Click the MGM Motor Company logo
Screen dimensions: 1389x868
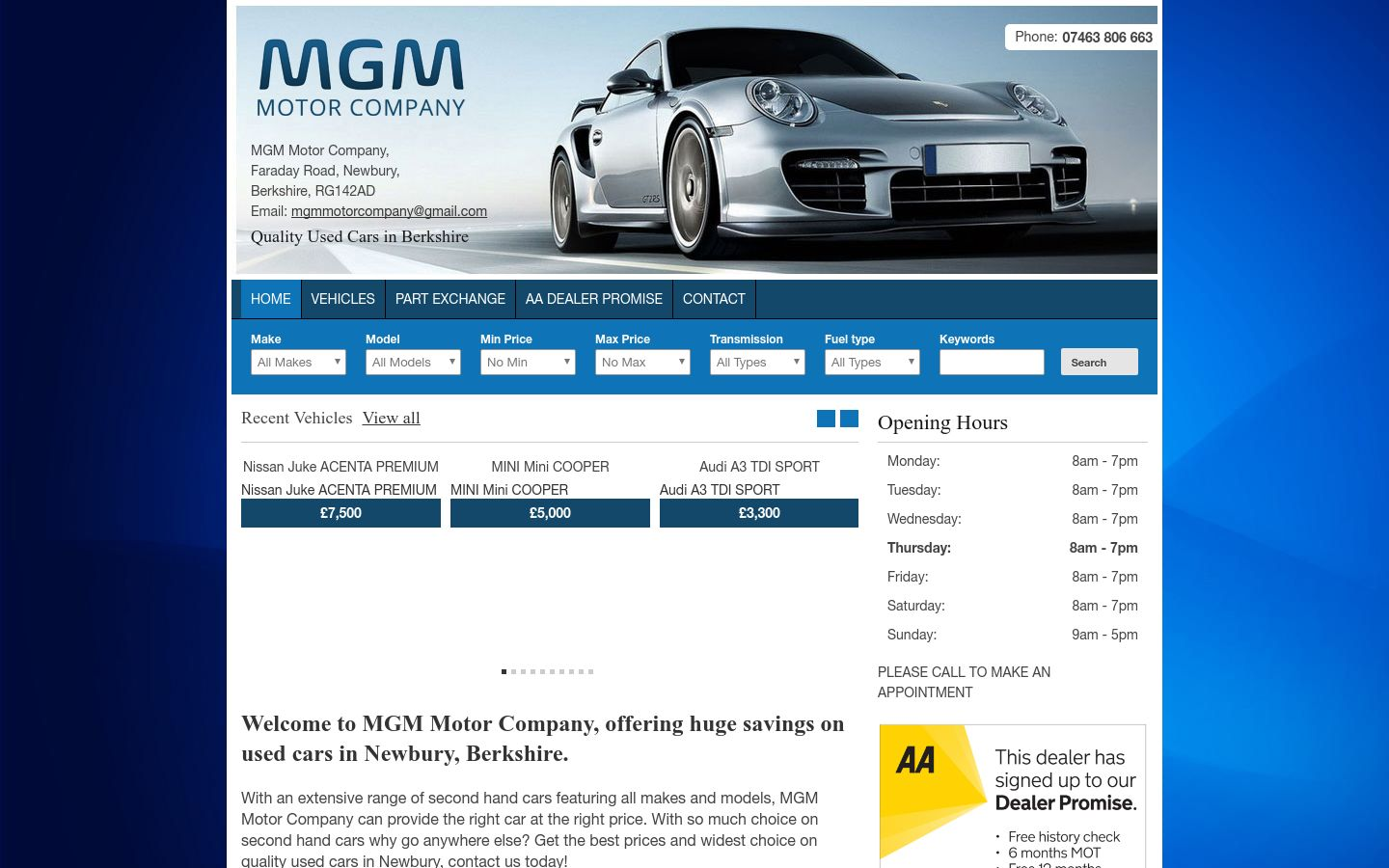(x=361, y=78)
